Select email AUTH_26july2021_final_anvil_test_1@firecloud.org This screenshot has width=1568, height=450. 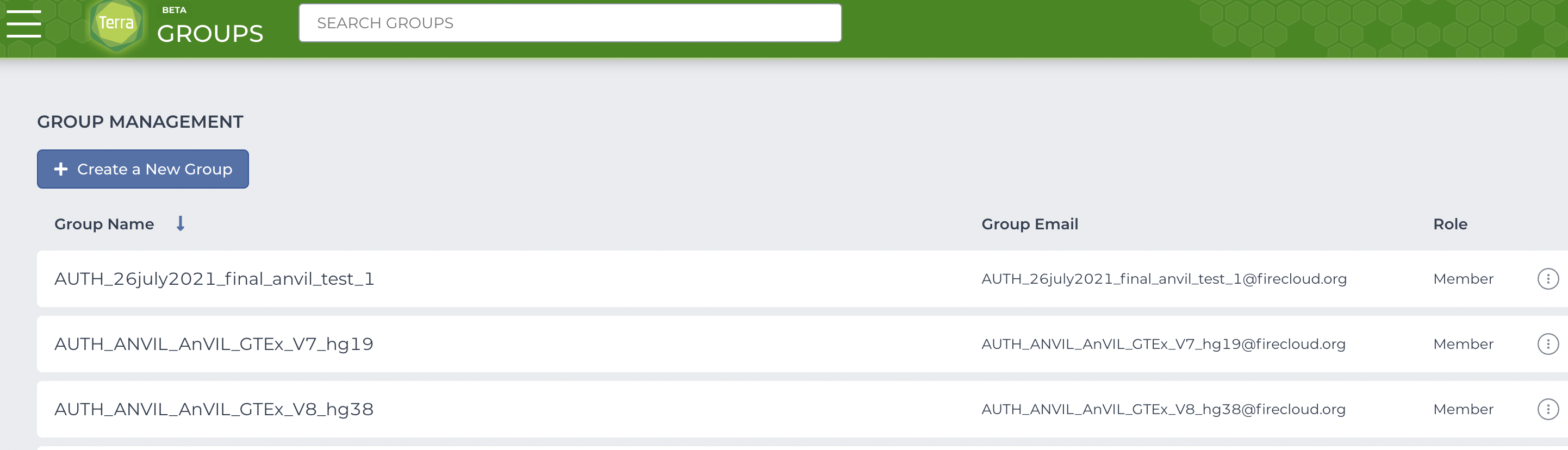click(1164, 279)
